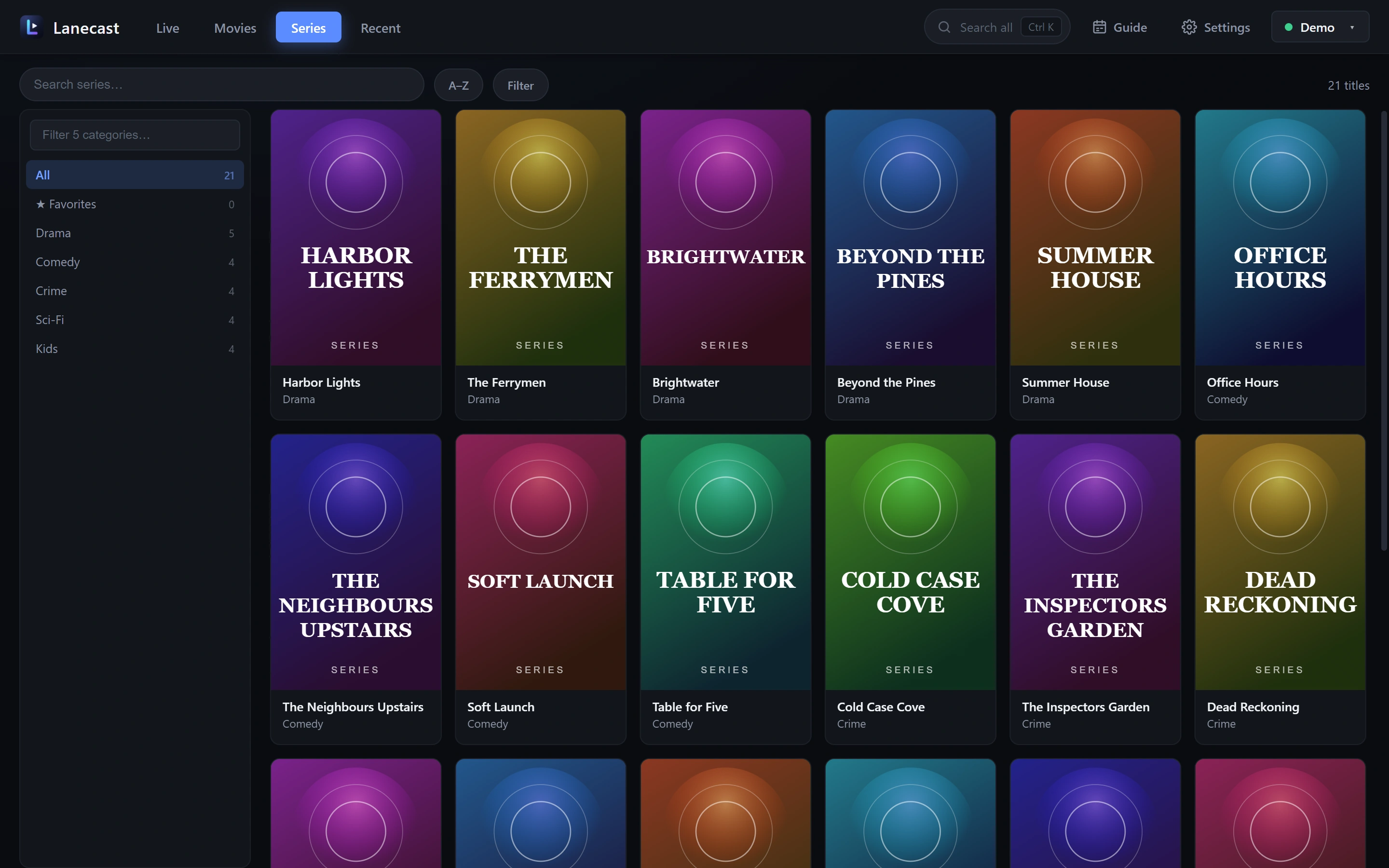Open the Summer House poster

click(x=1095, y=238)
